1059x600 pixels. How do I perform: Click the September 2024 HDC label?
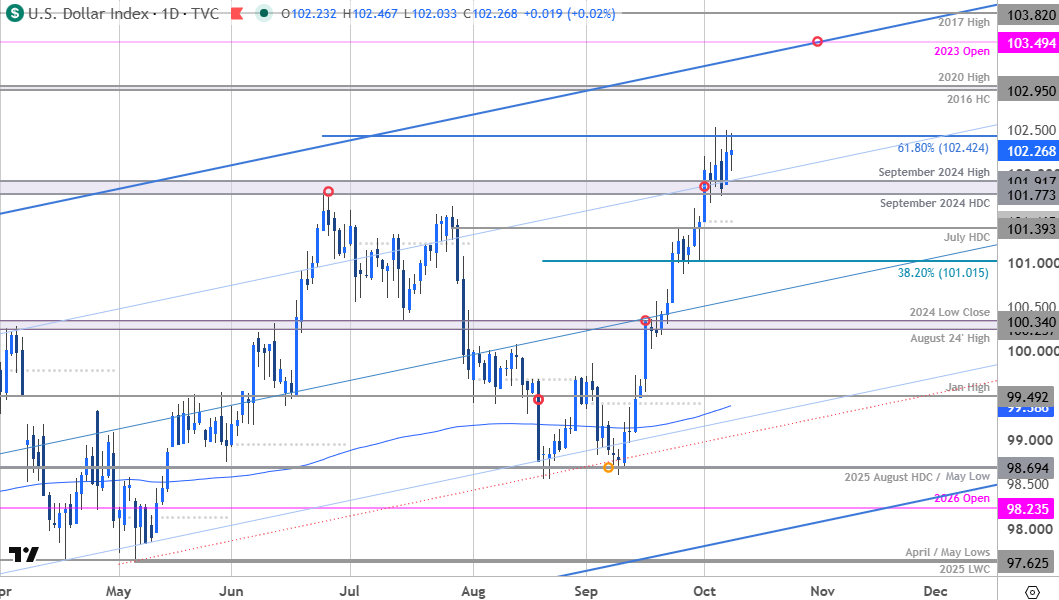[935, 203]
